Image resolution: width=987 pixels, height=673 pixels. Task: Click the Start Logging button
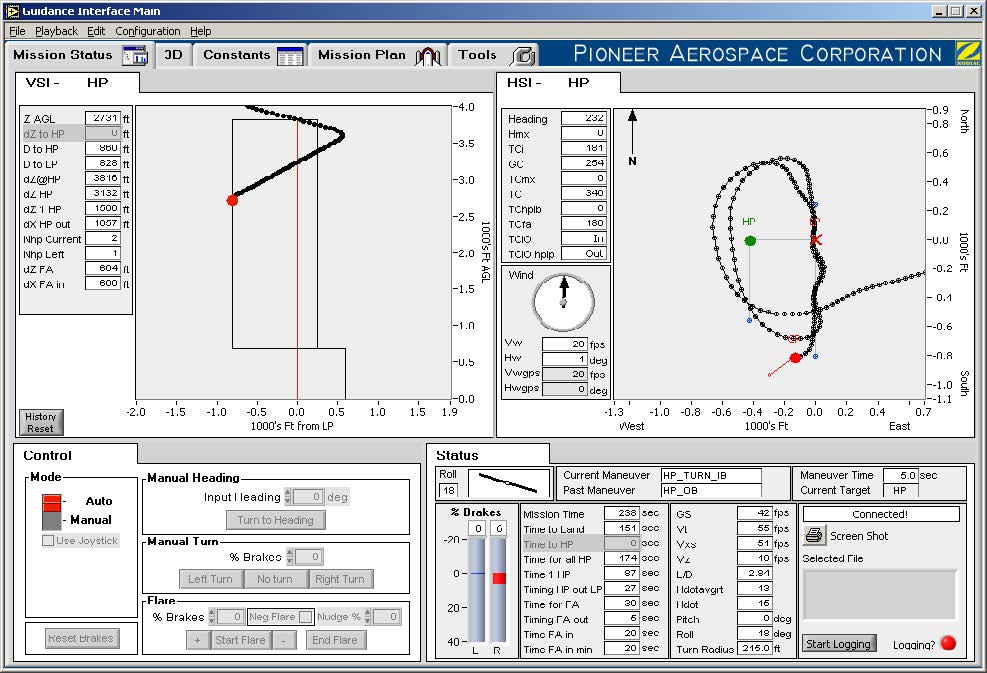click(838, 643)
